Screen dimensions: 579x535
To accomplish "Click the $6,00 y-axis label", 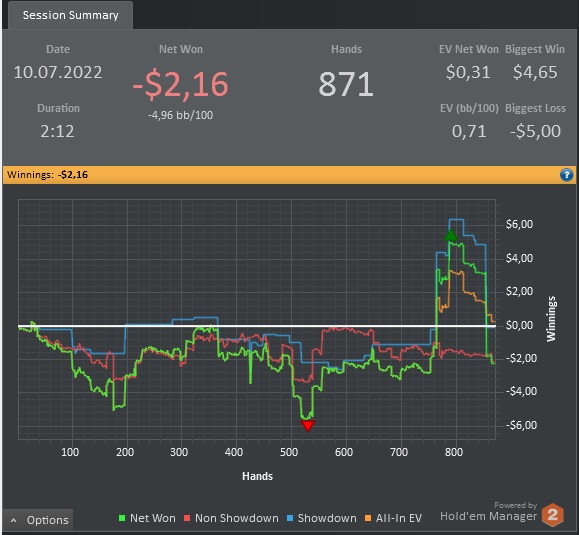I will click(x=519, y=224).
